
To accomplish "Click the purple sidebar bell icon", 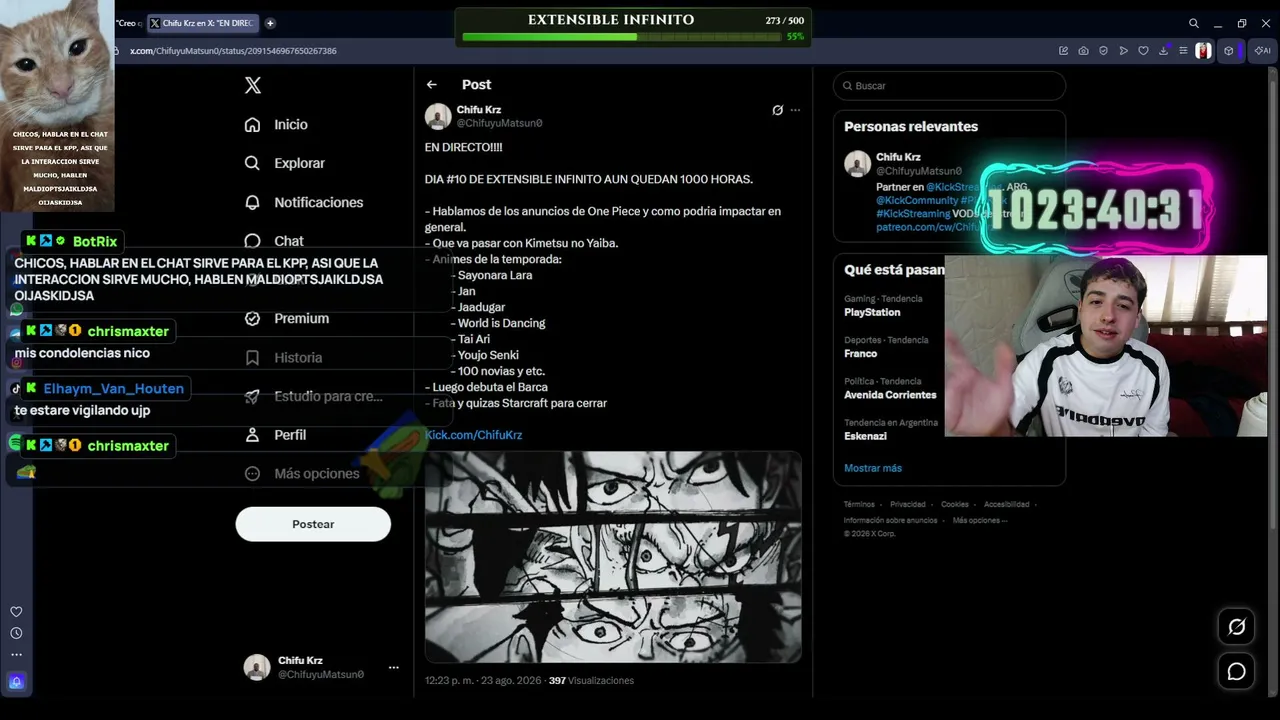I will click(x=16, y=682).
